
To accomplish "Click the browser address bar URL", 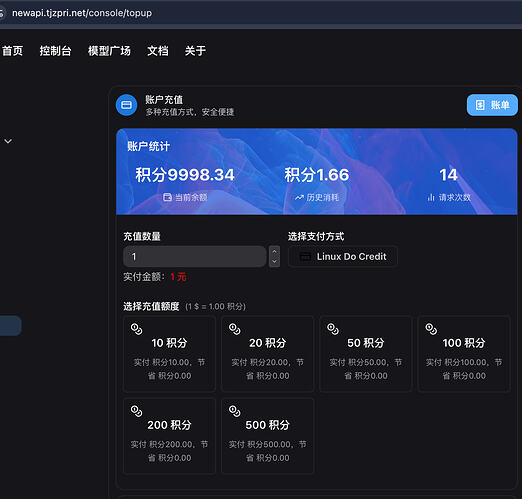I will click(x=82, y=13).
